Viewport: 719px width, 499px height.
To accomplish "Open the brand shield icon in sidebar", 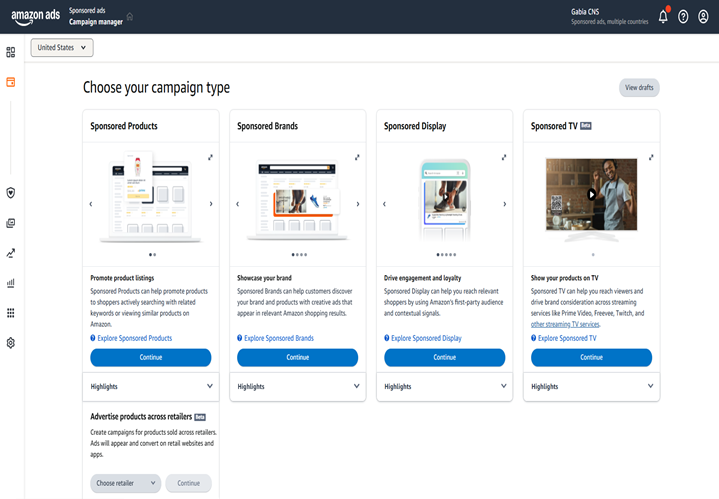I will (11, 192).
